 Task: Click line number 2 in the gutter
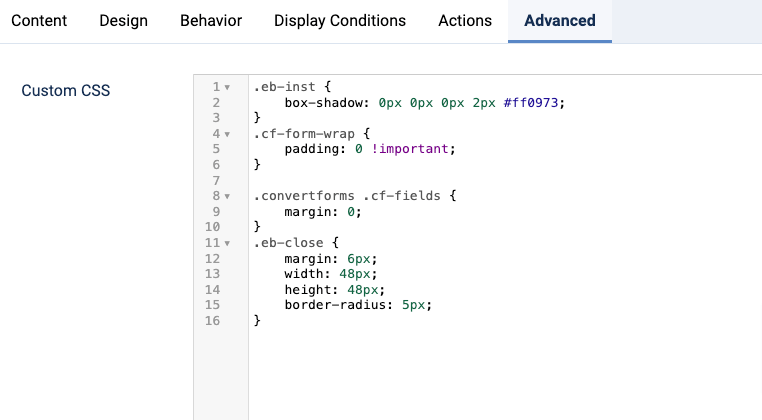216,103
